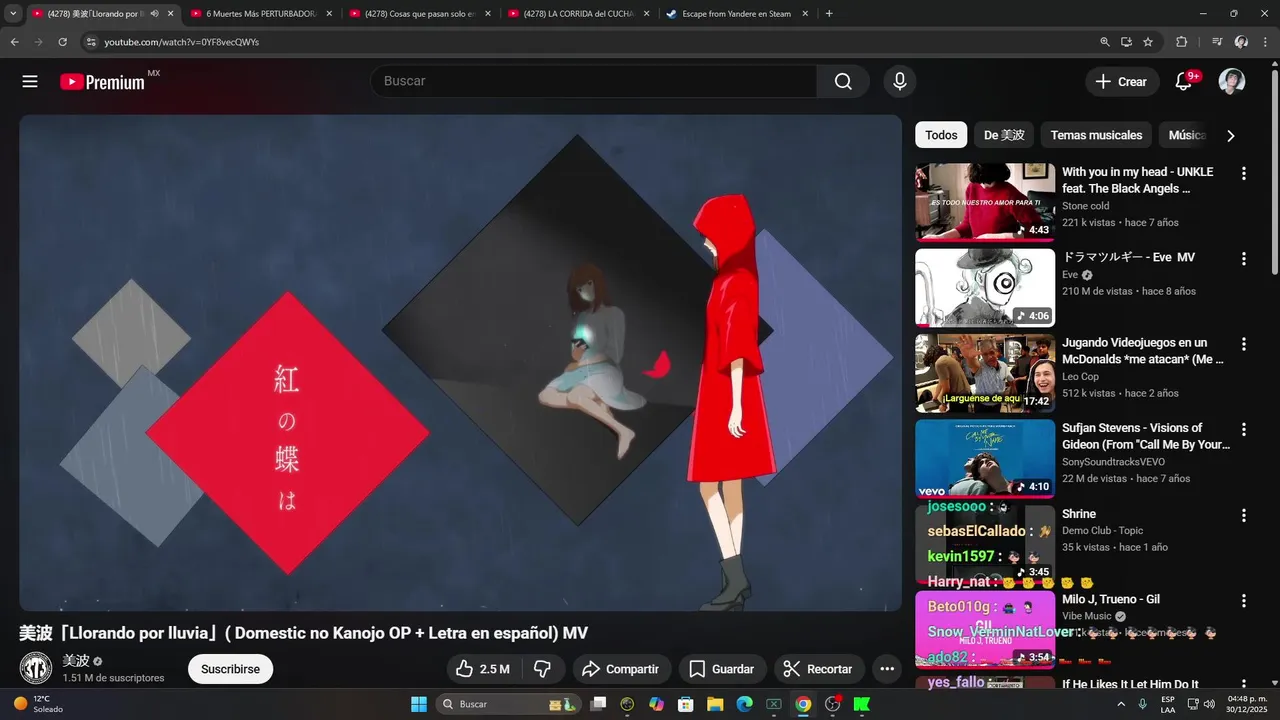
Task: Open the weather widget 12°C Soleado
Action: coord(38,704)
